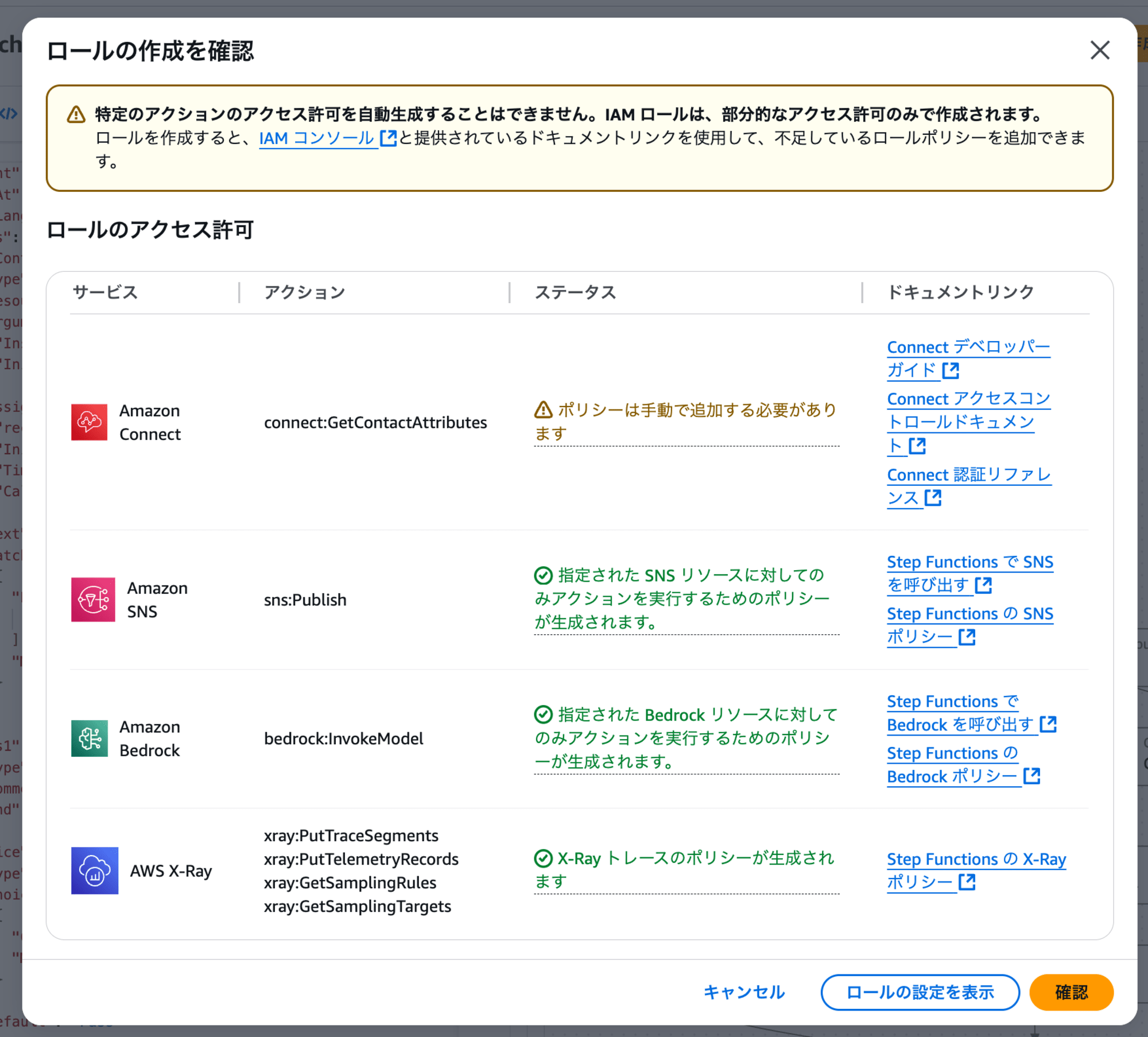
Task: Select bedrock:InvokeModel action text
Action: click(x=344, y=739)
